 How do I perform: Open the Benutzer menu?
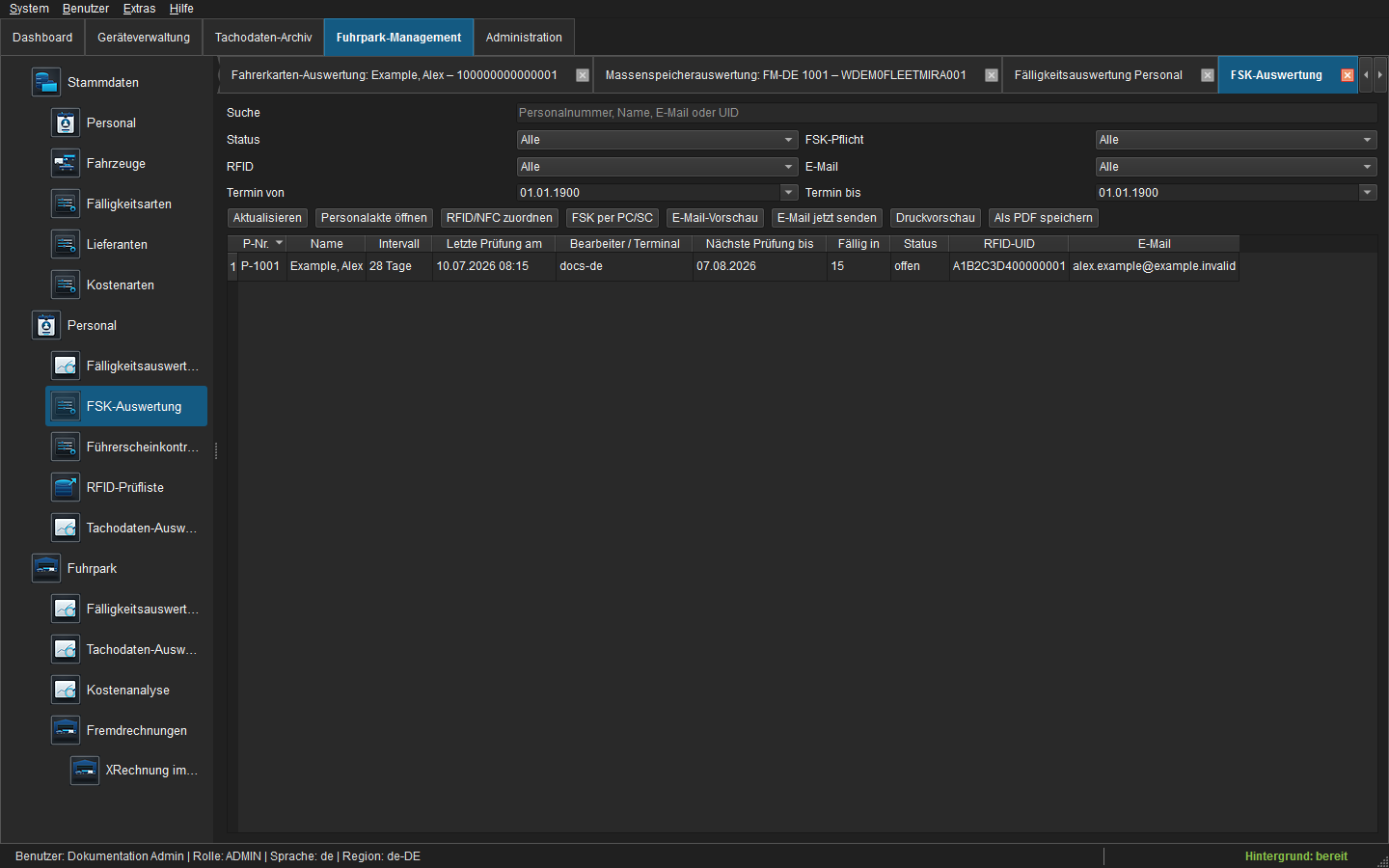tap(86, 9)
